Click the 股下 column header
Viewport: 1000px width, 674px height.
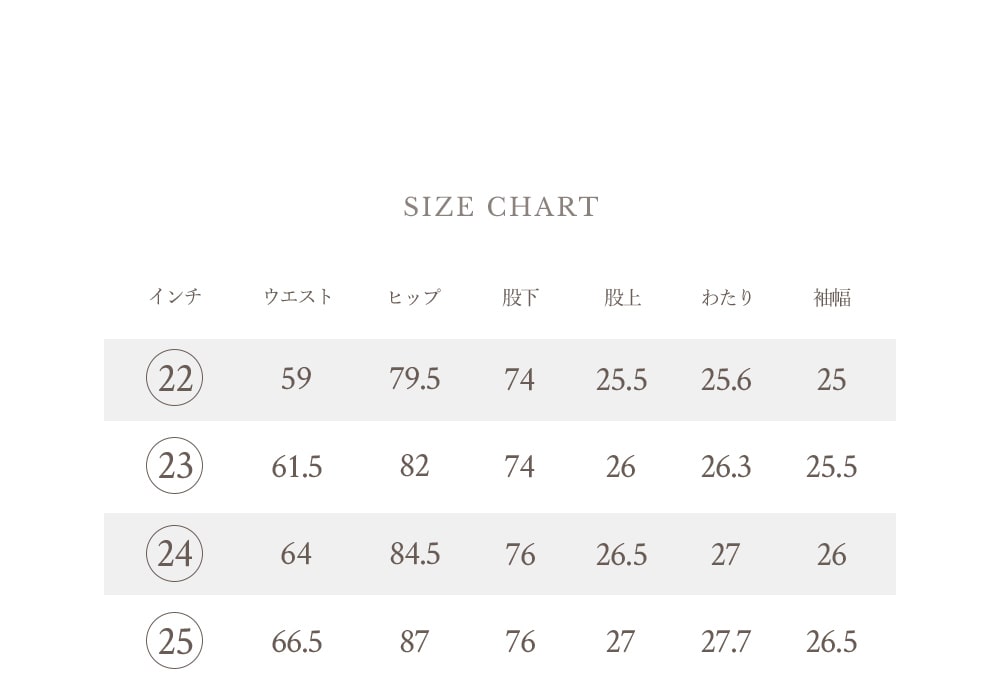[x=520, y=297]
